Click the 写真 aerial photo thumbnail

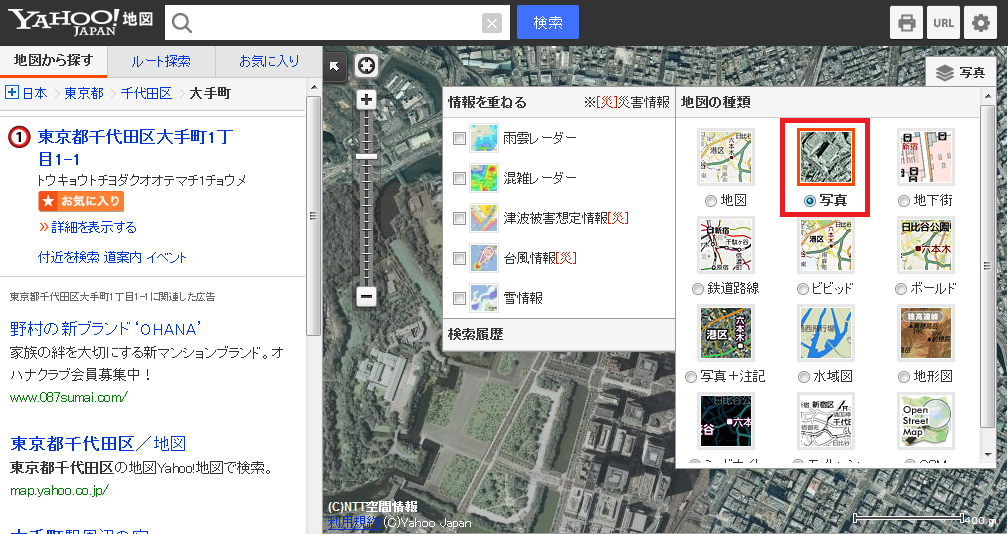coord(826,157)
